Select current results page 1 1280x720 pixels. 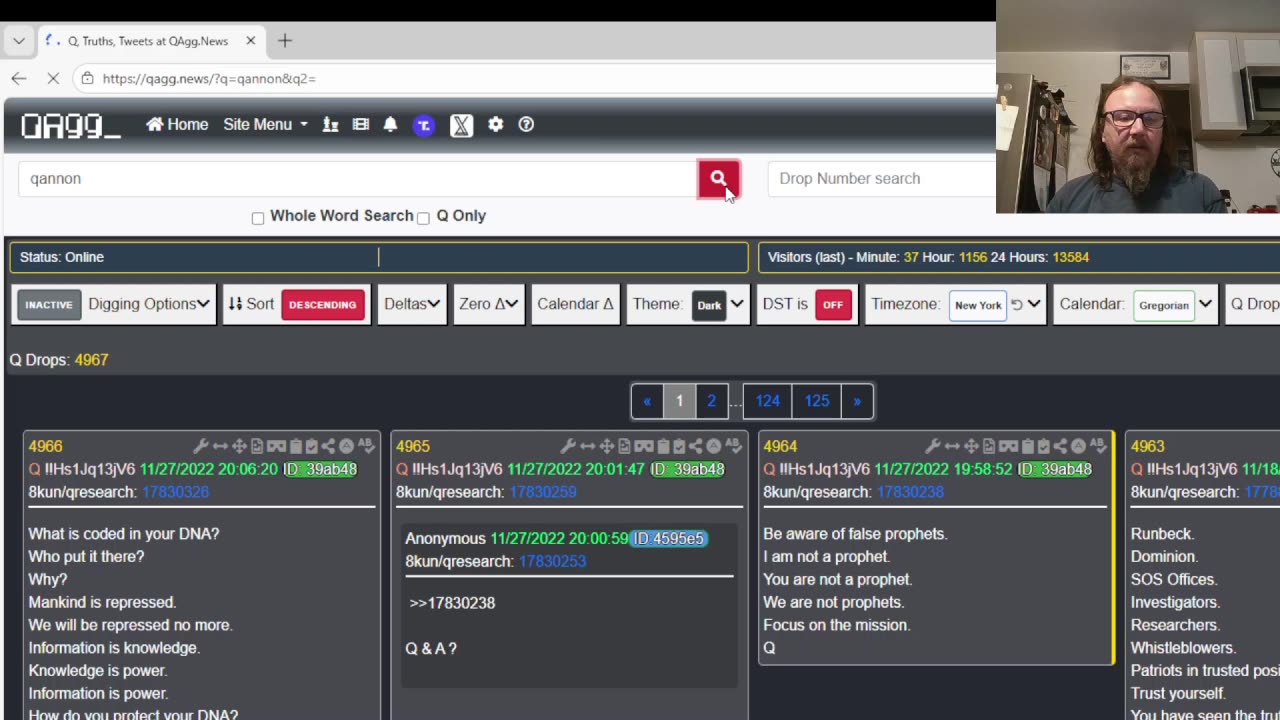[x=679, y=401]
